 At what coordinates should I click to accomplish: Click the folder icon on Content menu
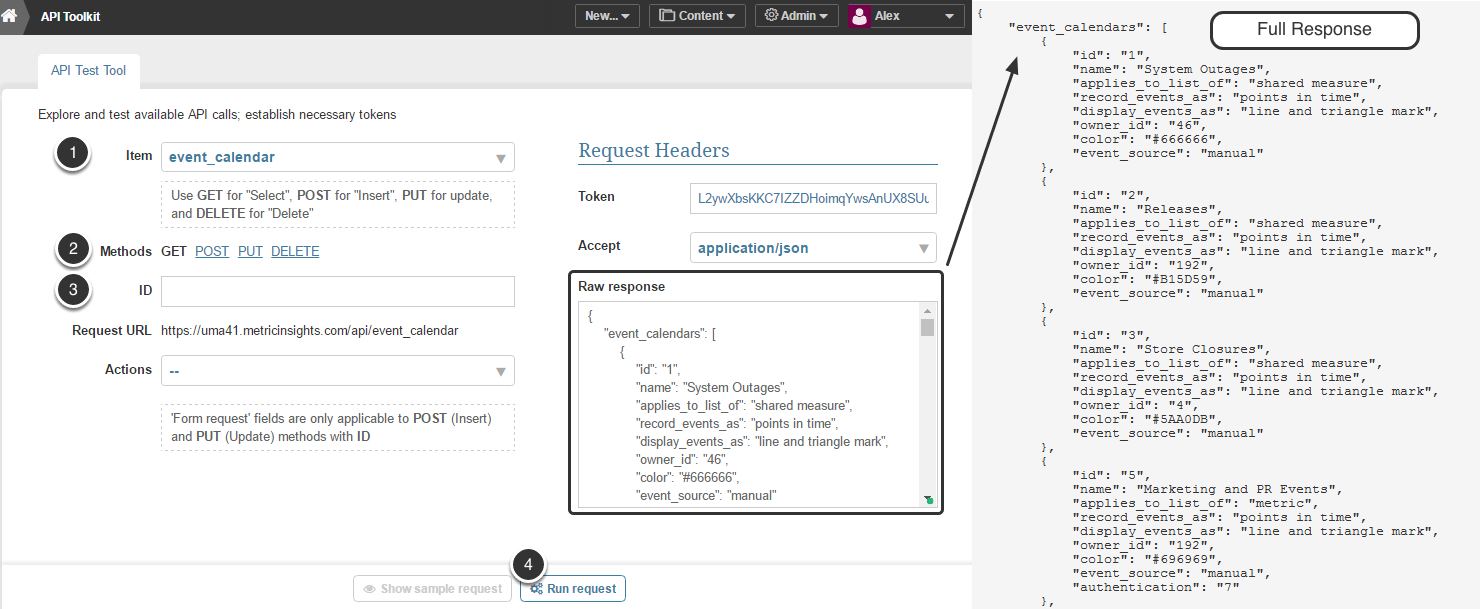(667, 16)
